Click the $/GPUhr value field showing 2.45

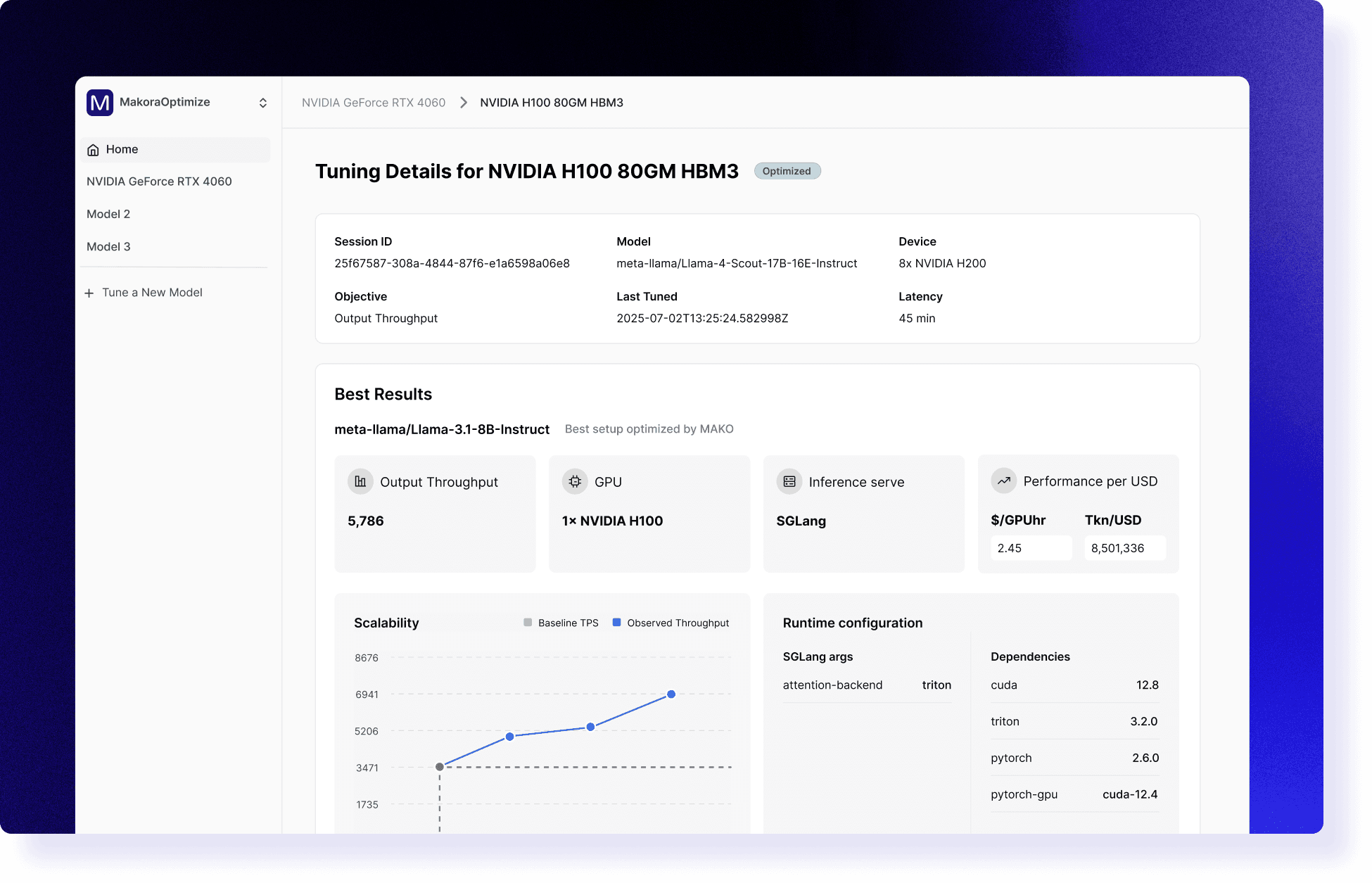coord(1031,548)
